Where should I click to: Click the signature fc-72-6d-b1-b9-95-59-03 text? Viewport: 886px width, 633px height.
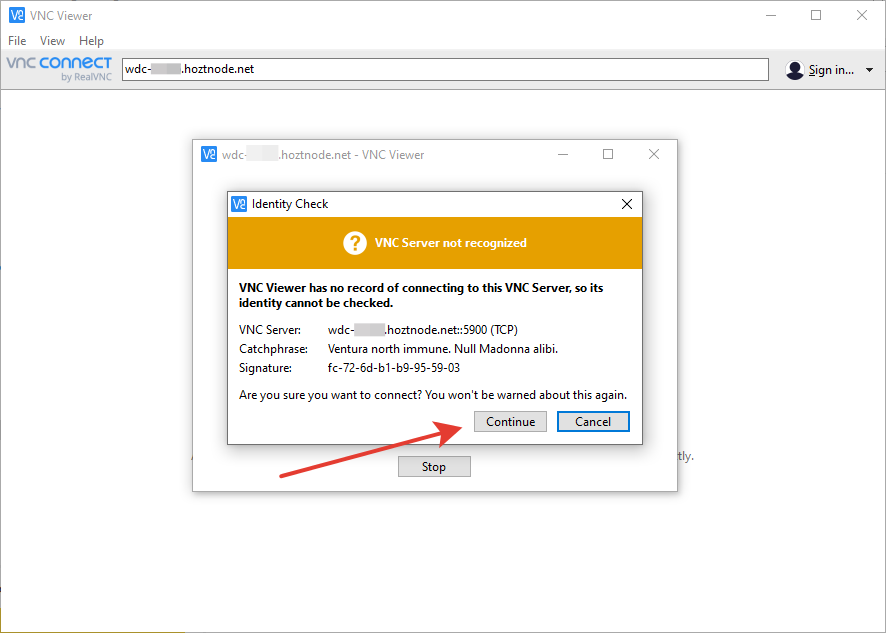click(394, 368)
